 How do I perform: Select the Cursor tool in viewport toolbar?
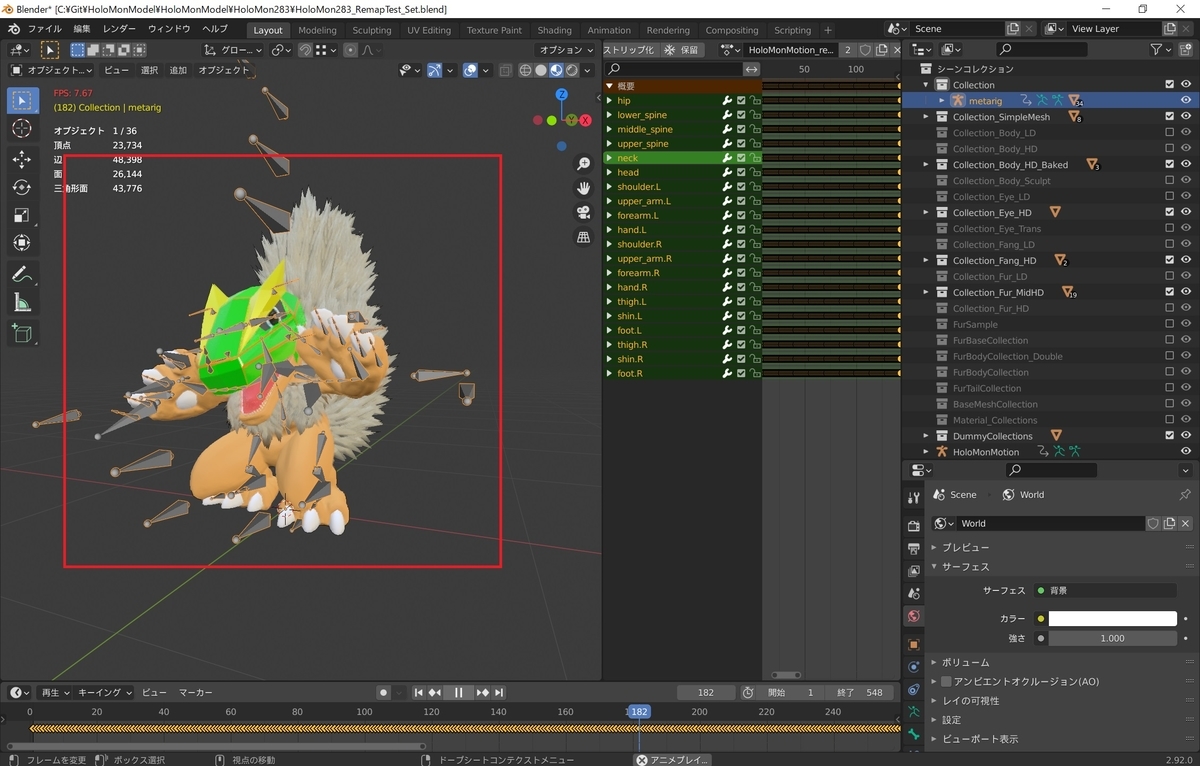[22, 129]
